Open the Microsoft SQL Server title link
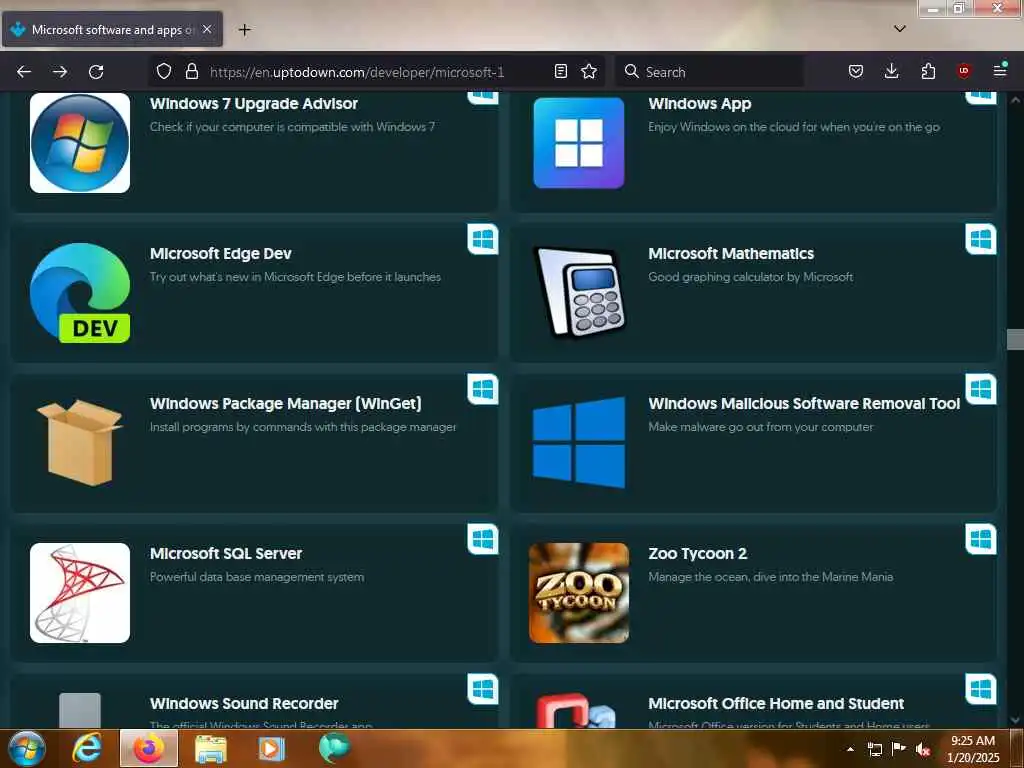This screenshot has width=1024, height=768. point(226,554)
